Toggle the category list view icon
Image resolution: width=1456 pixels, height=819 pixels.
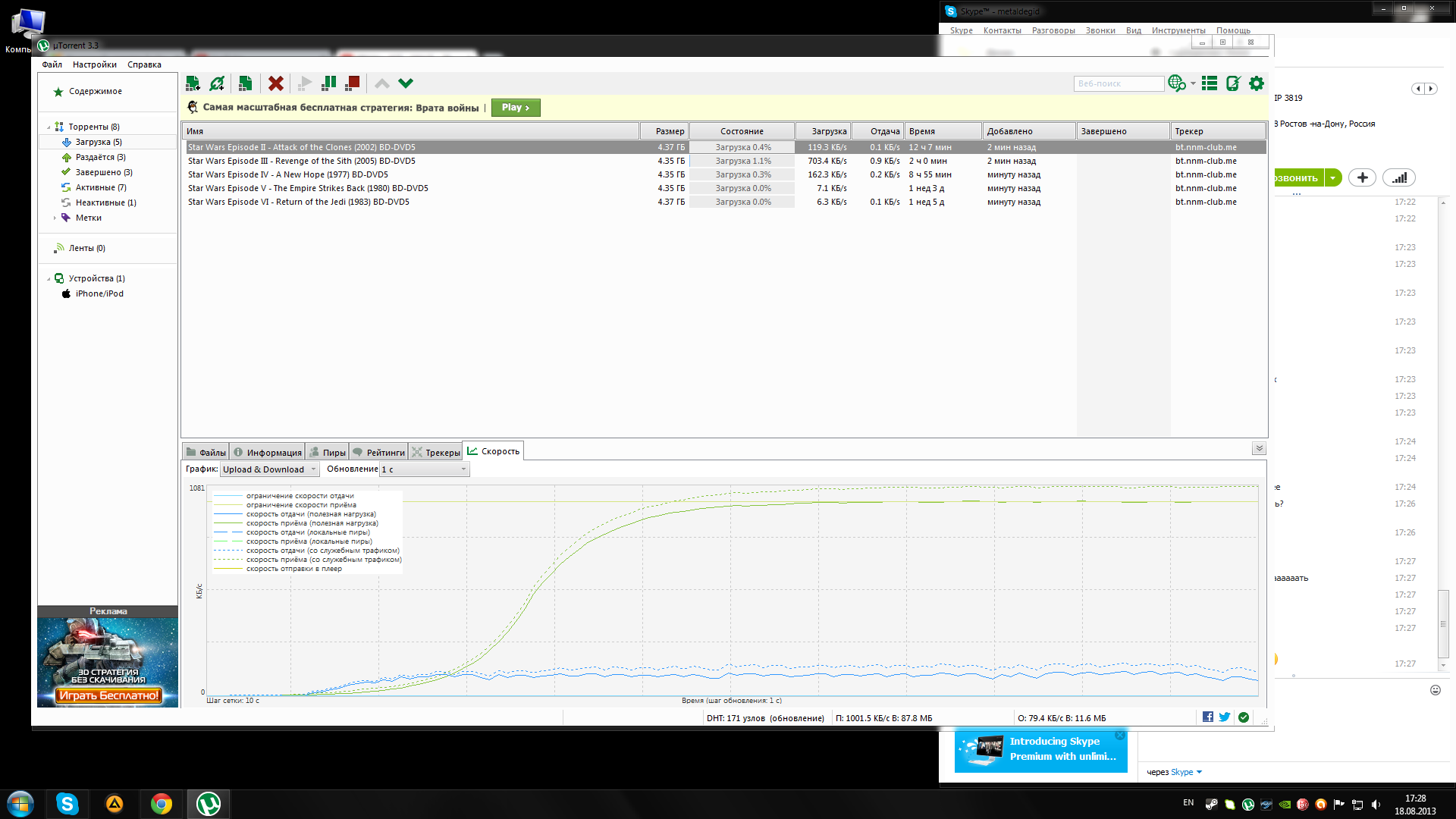[x=1210, y=83]
